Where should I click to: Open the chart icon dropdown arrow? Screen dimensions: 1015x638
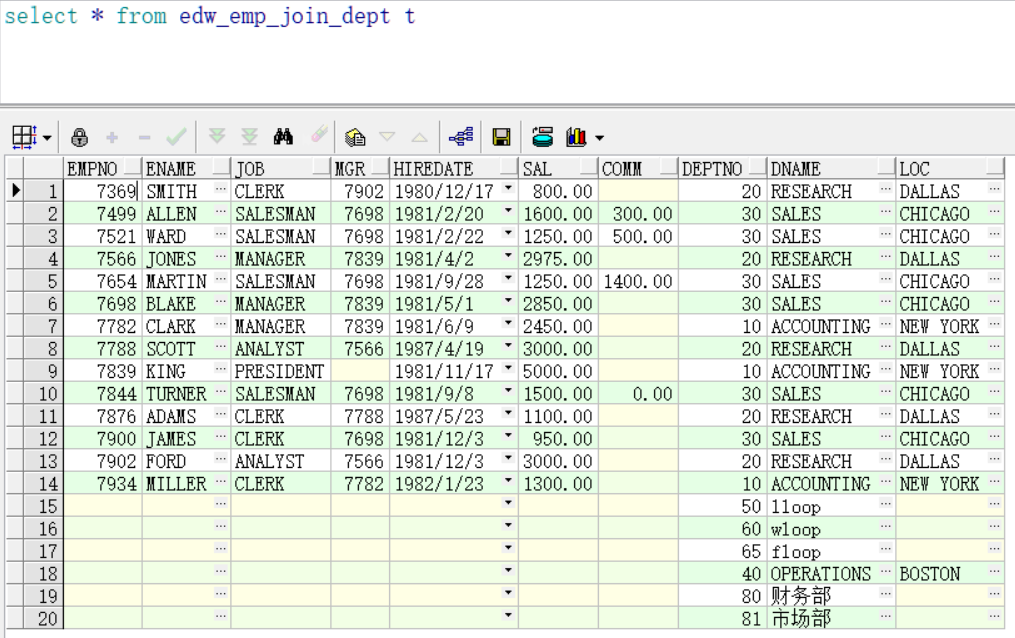pyautogui.click(x=599, y=138)
